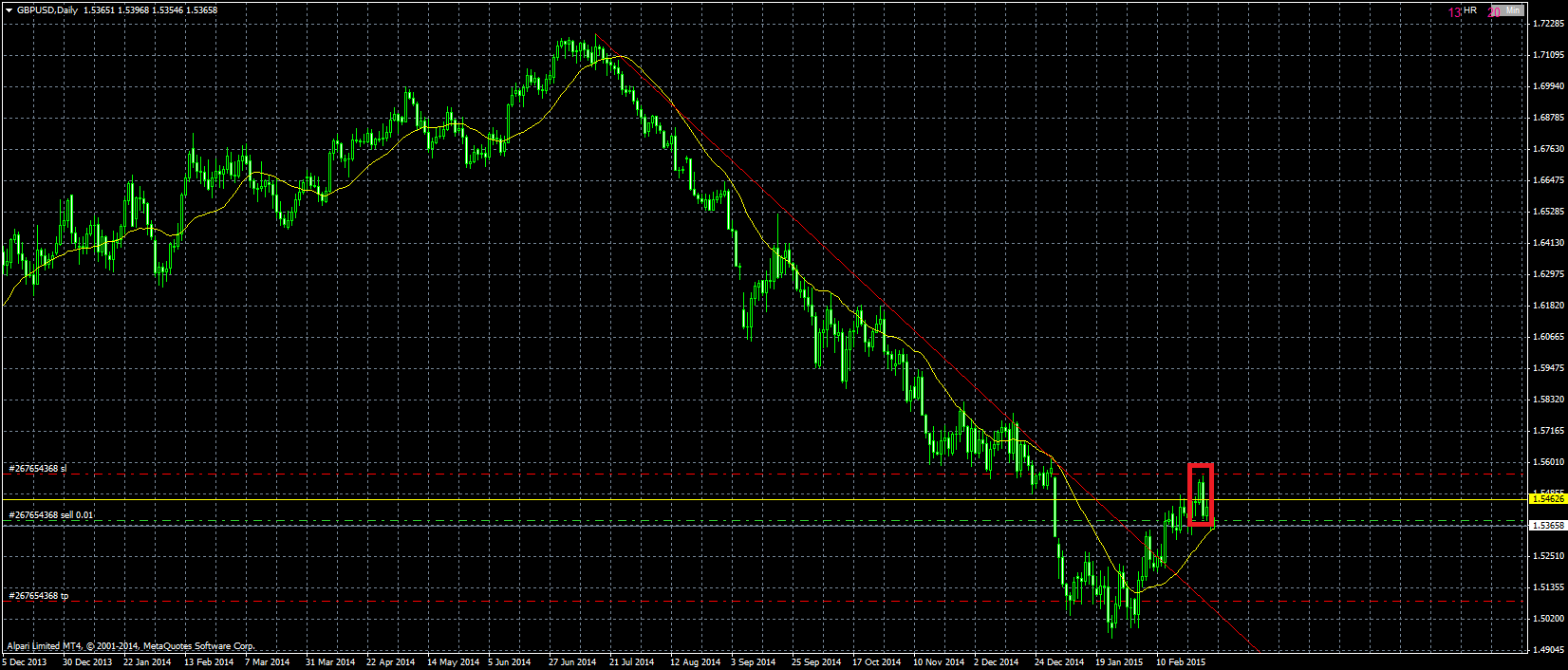This screenshot has width=1568, height=670.
Task: Click the pink 13 HR countdown label
Action: pos(1462,11)
